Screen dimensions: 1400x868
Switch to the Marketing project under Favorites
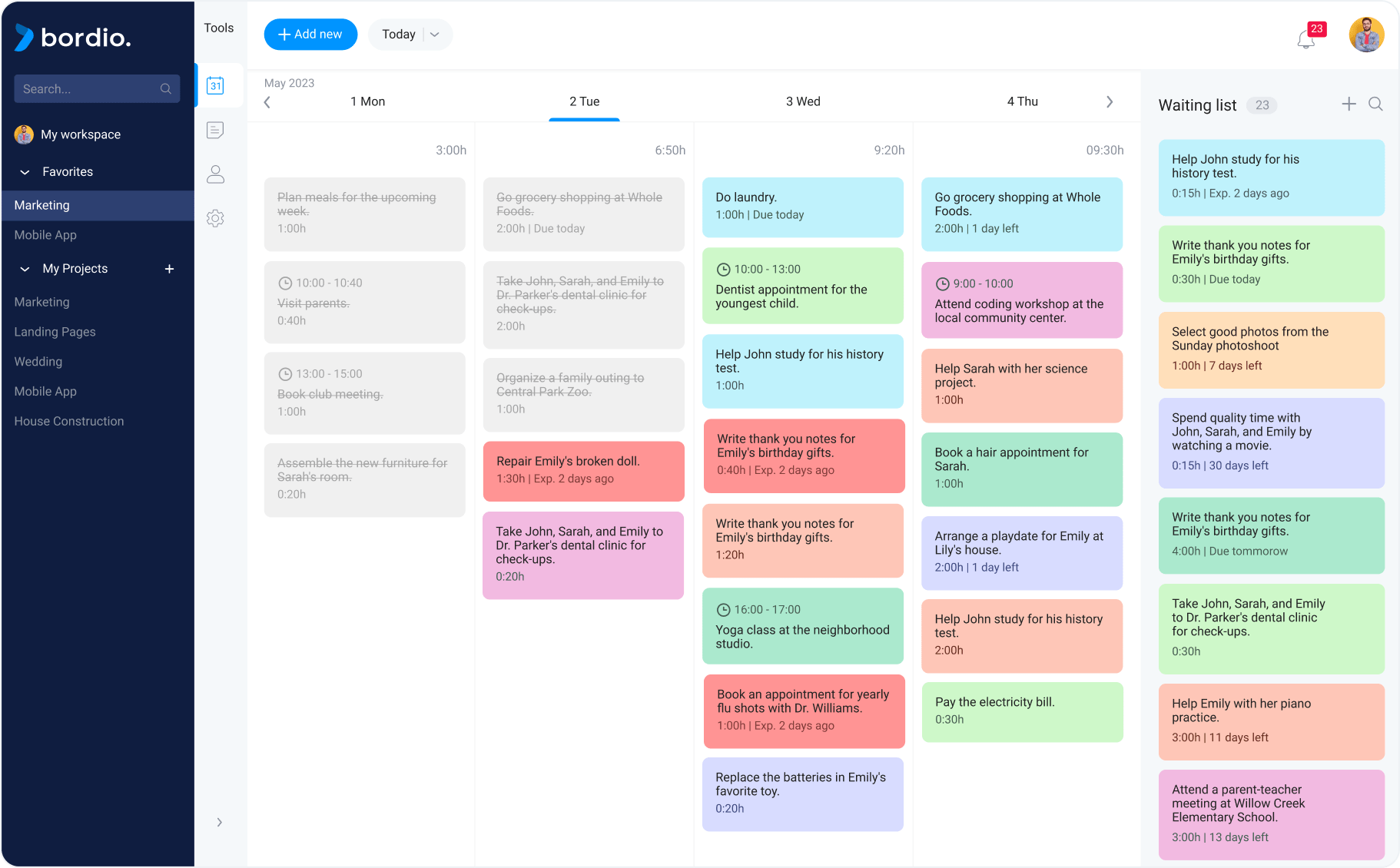41,205
